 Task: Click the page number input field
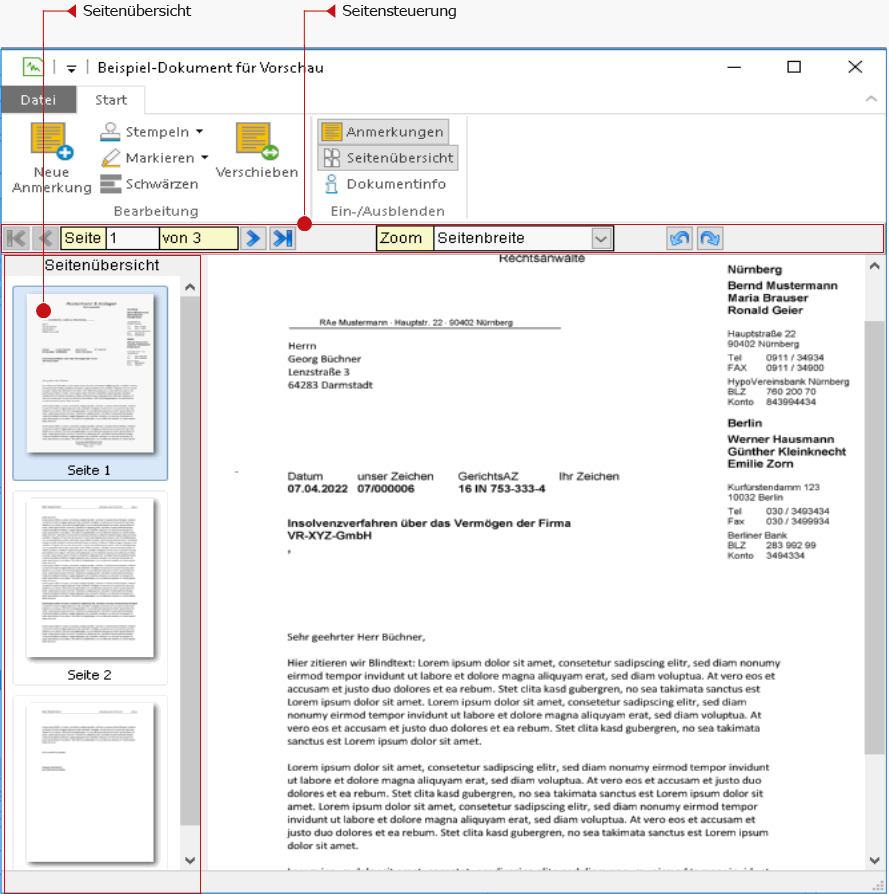[x=132, y=238]
